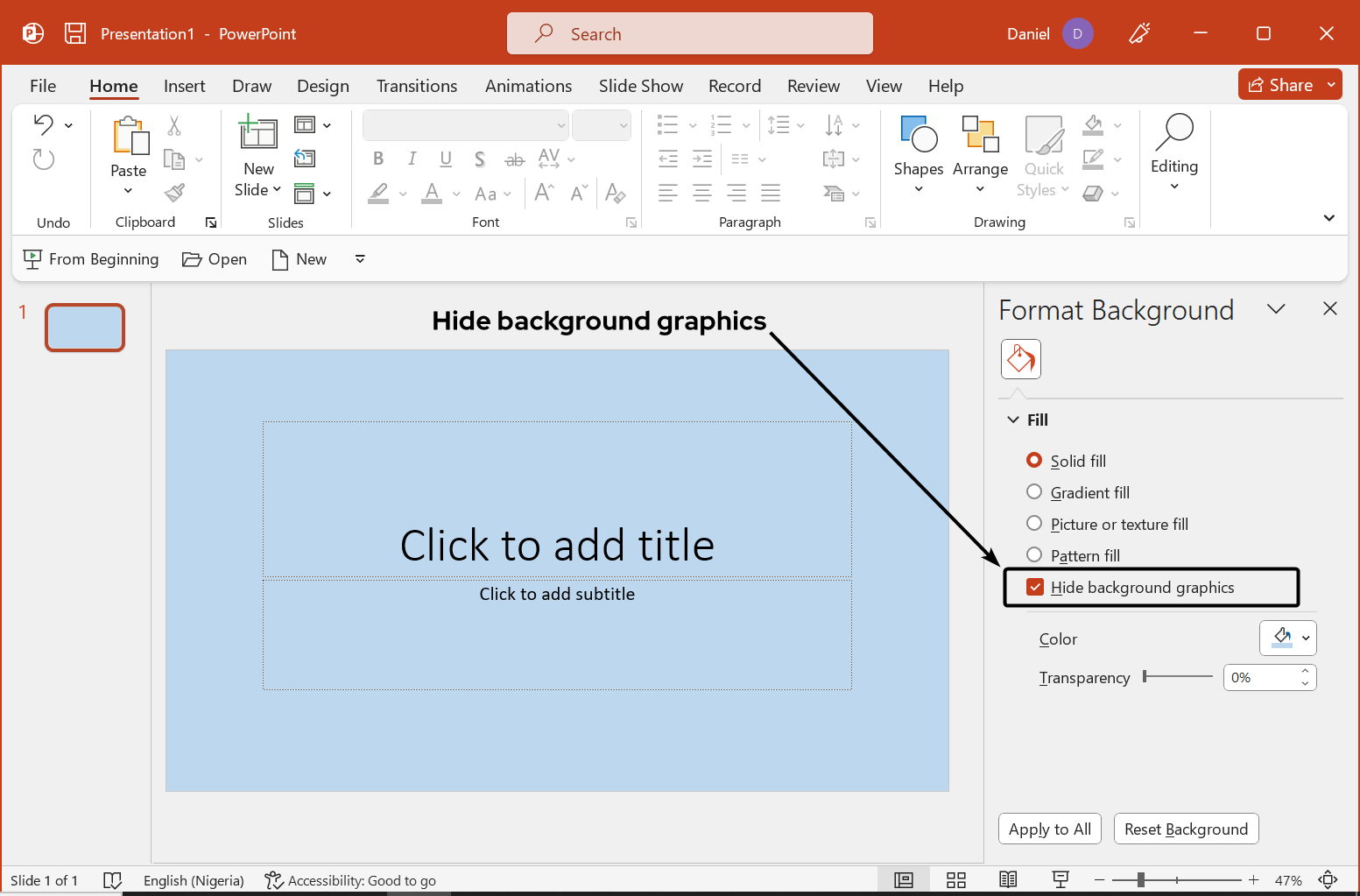Uncheck Hide background graphics
The image size is (1360, 896).
click(1035, 587)
